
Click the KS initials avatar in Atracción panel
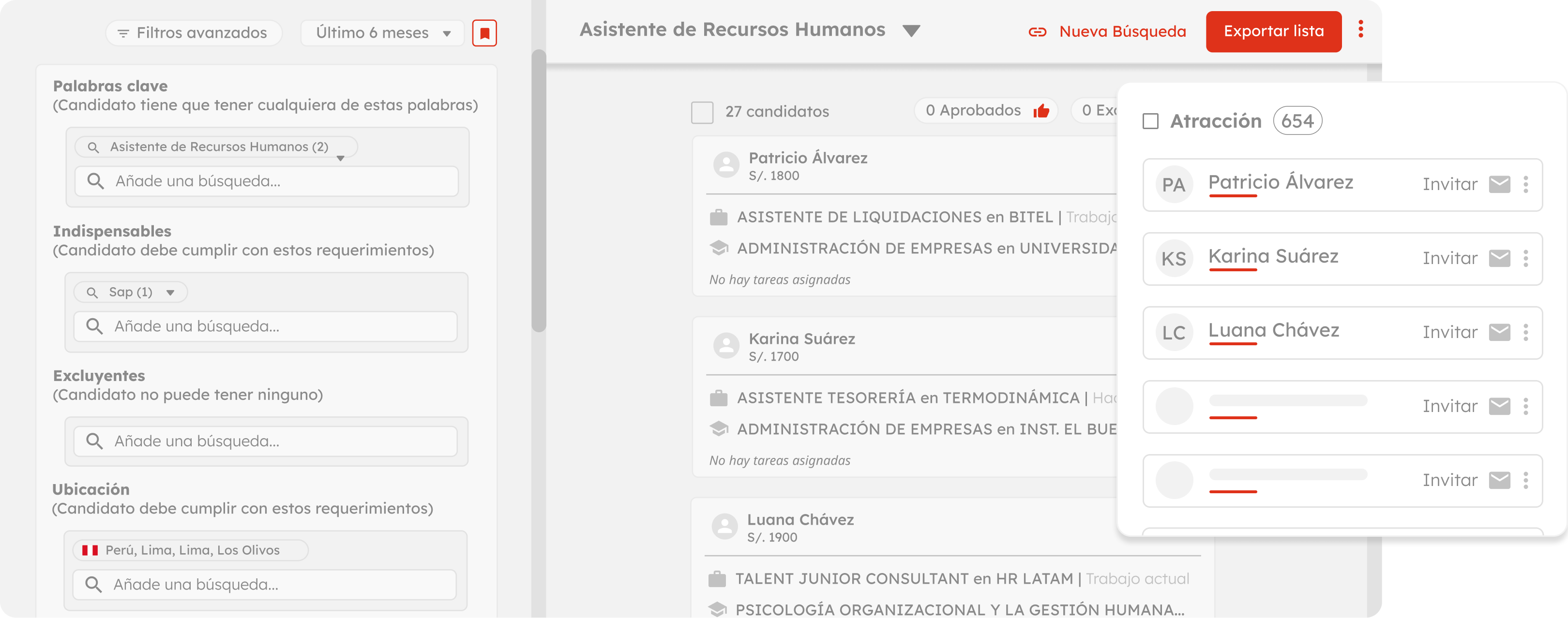1174,259
